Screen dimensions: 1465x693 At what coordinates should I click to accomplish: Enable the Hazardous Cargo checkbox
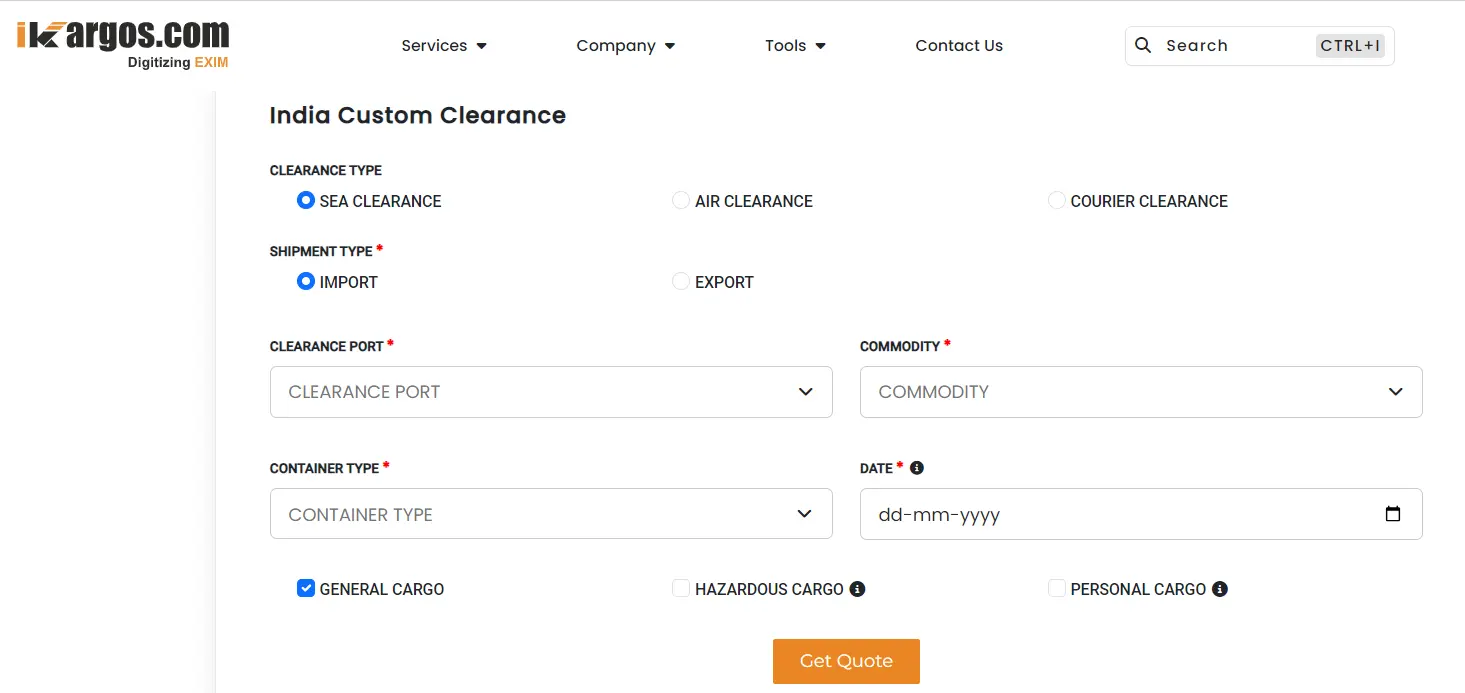[681, 589]
